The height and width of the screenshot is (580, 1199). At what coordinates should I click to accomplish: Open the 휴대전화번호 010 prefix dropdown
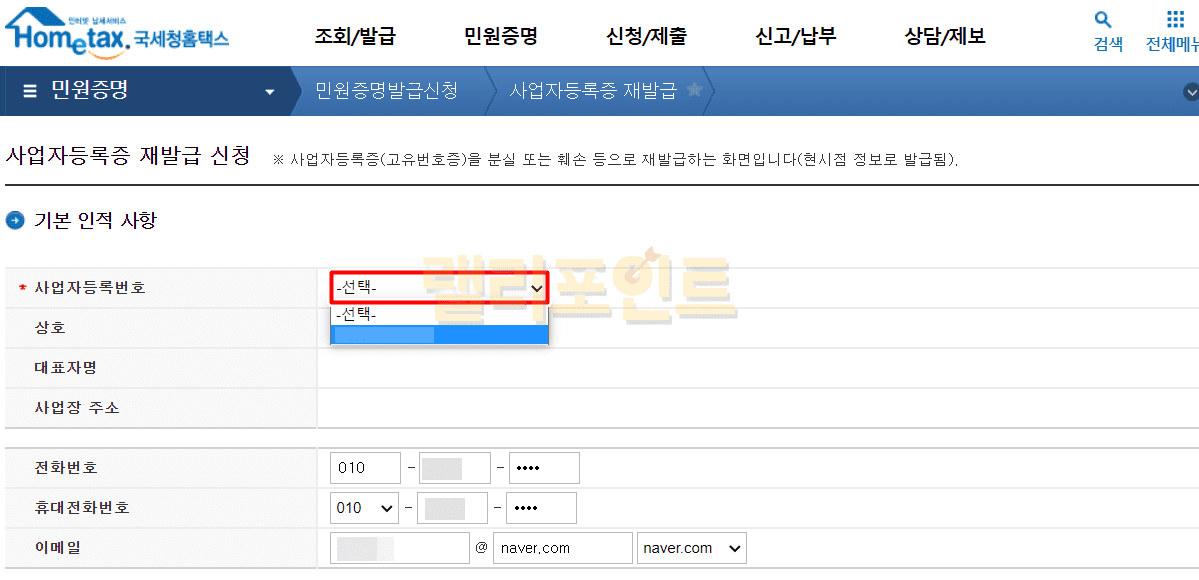pos(364,508)
